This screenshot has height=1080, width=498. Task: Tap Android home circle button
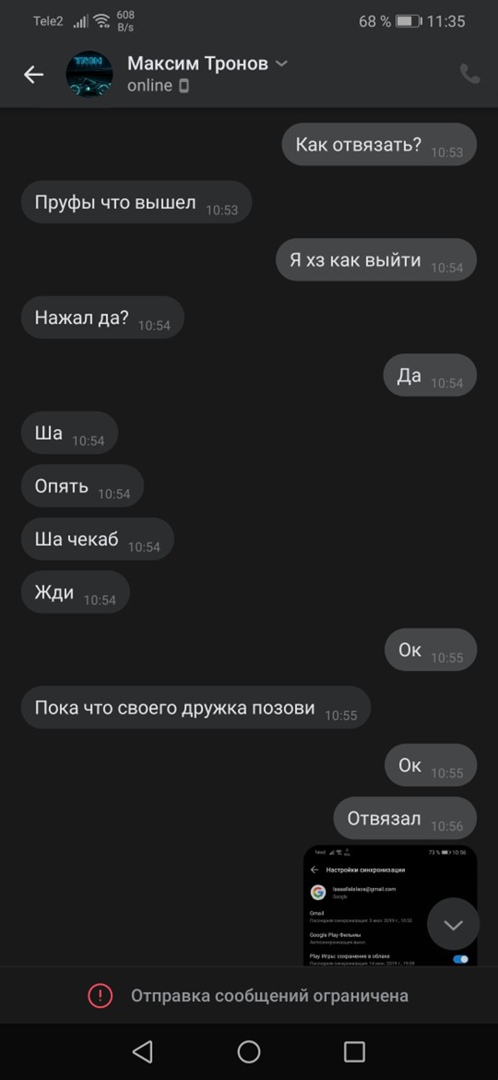pos(249,1051)
